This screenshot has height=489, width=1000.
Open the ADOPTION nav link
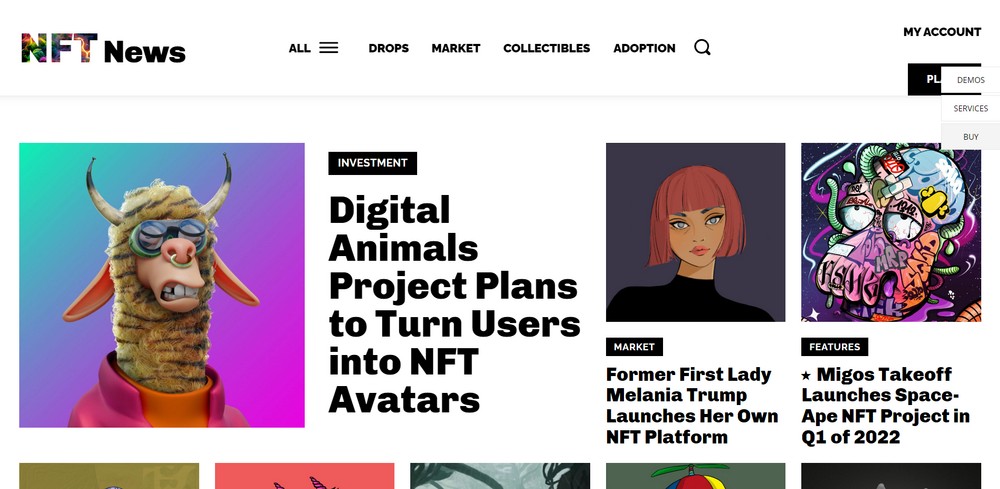click(644, 48)
